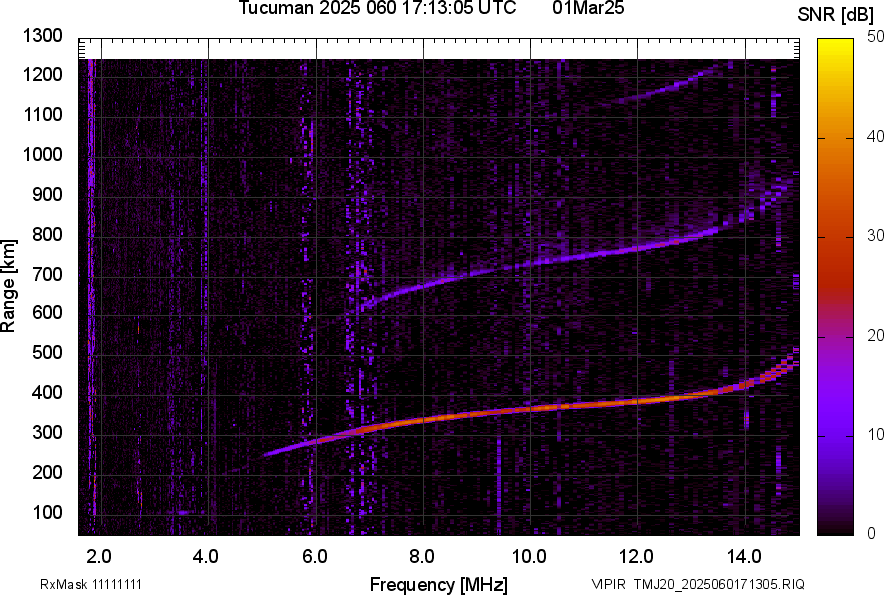Click the bright orange echo trace at 10 MHz
Viewport: 884px width, 595px height.
tap(530, 408)
